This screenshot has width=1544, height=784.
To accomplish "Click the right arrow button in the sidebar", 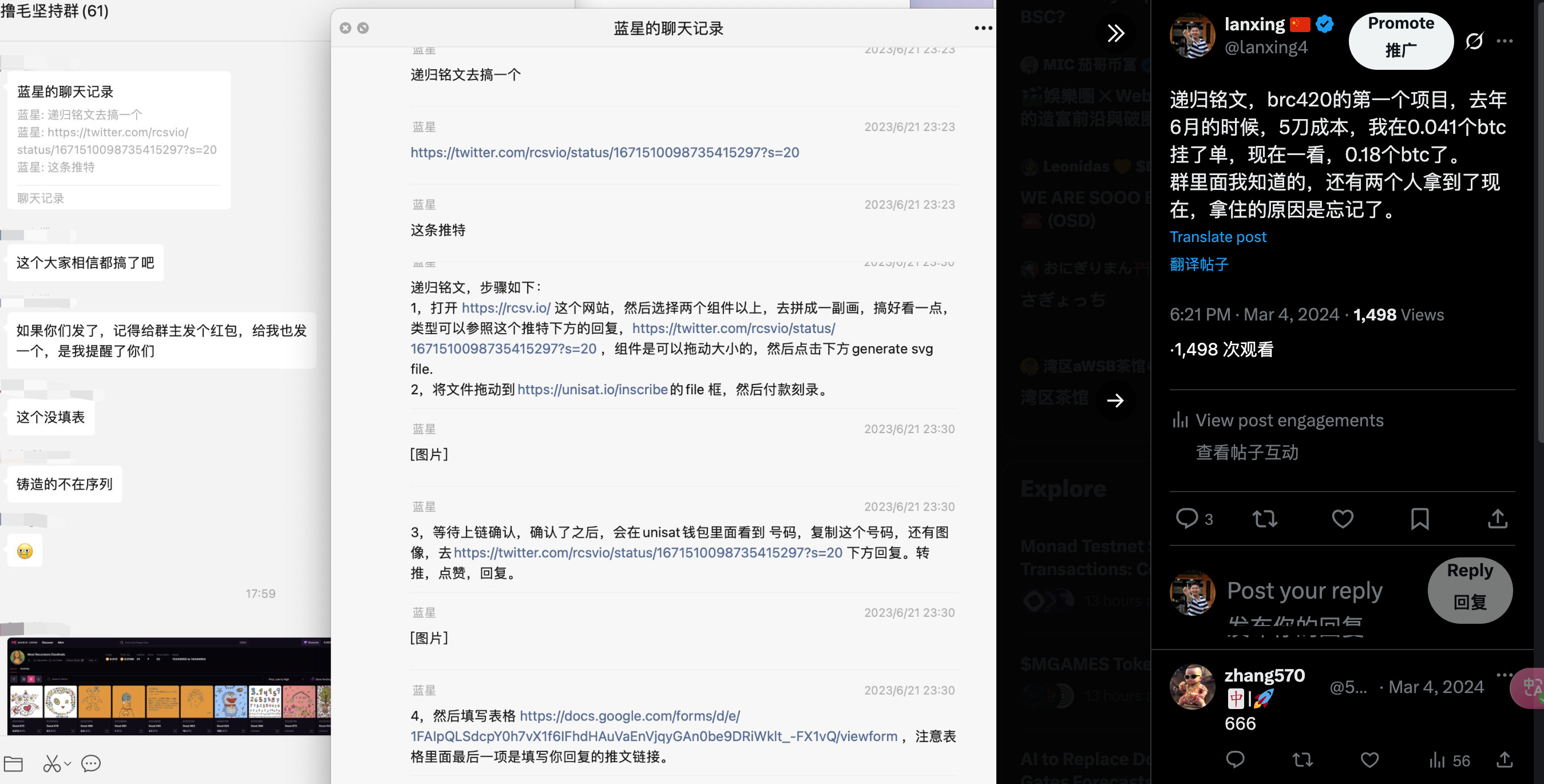I will [x=1115, y=400].
